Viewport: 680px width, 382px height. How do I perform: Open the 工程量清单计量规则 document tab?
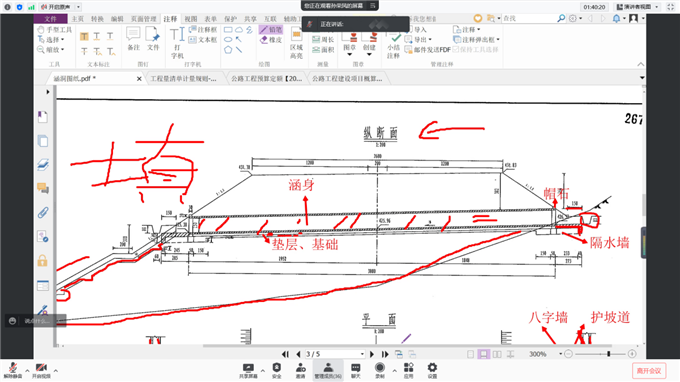183,78
